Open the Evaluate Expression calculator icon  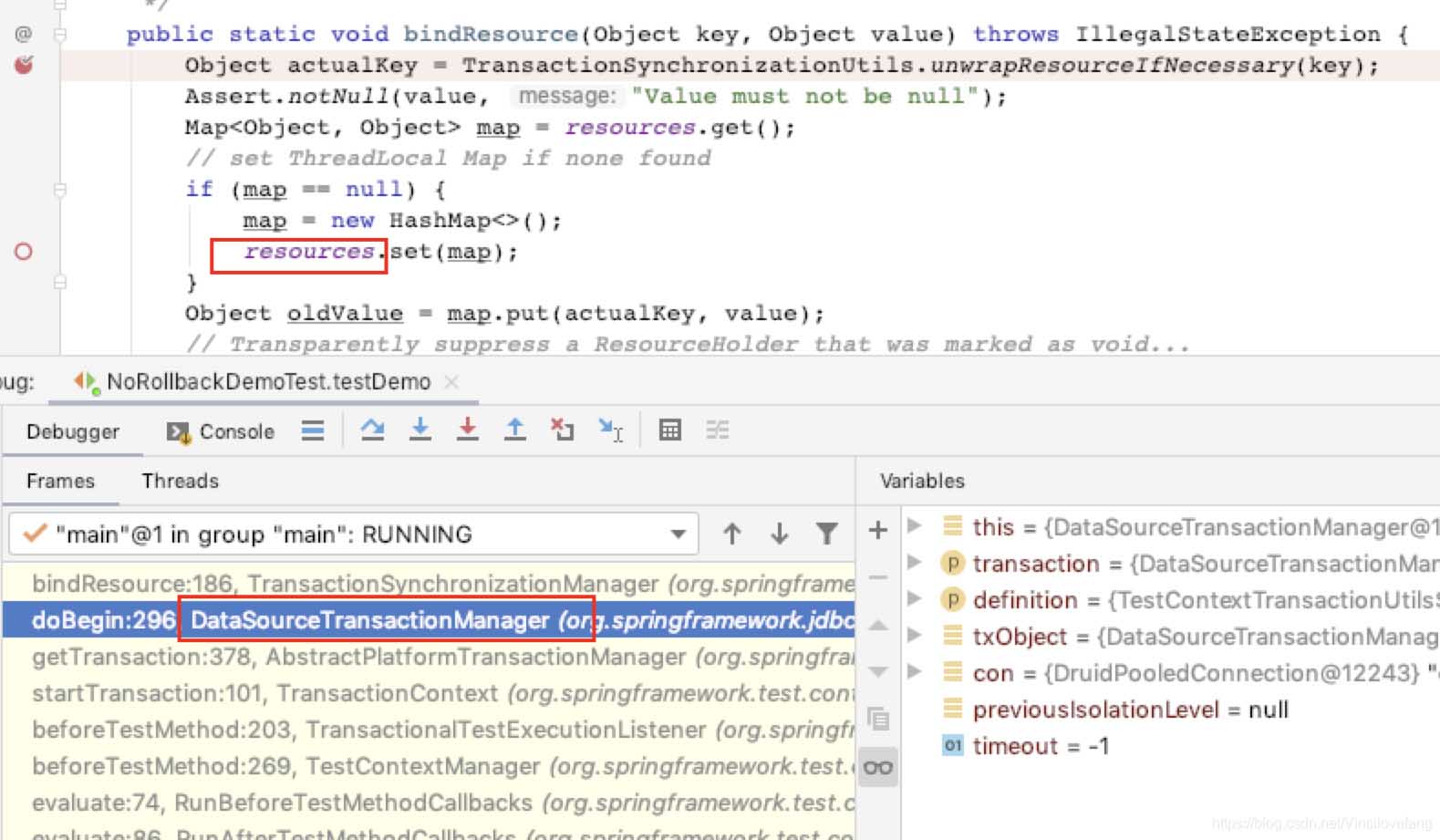coord(670,430)
